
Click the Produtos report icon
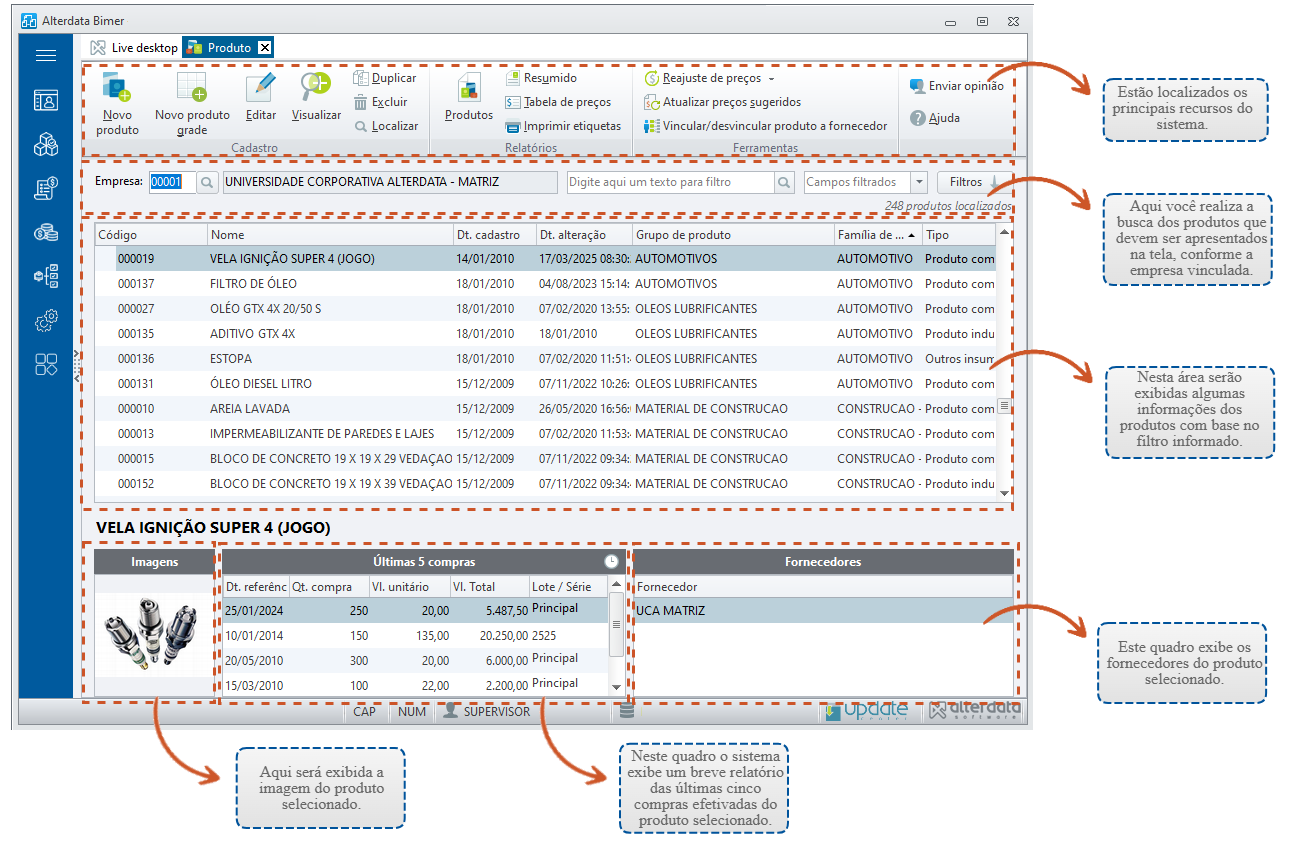(x=469, y=88)
